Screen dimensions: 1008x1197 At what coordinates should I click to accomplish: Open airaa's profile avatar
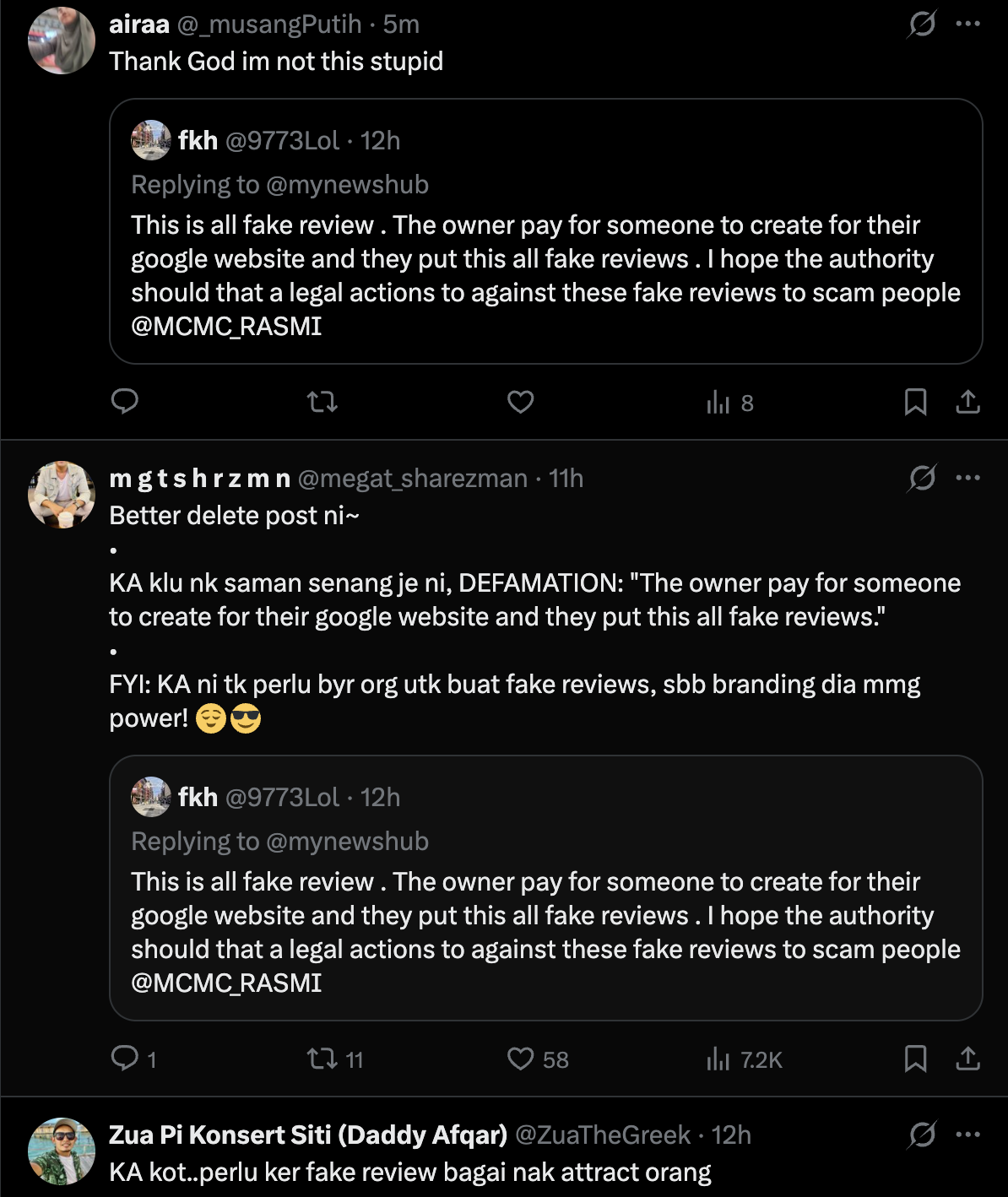pos(61,41)
